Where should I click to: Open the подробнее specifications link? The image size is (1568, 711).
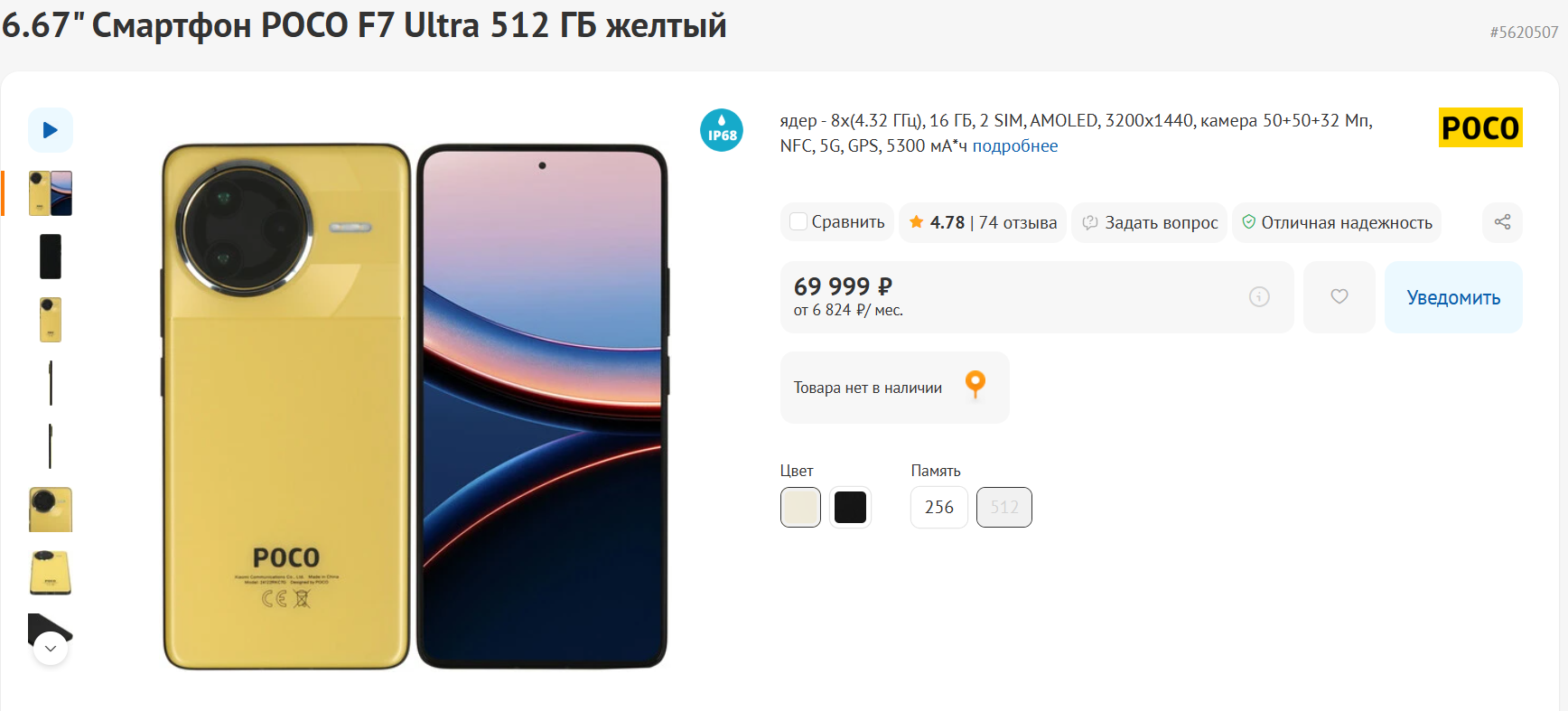[x=1015, y=145]
